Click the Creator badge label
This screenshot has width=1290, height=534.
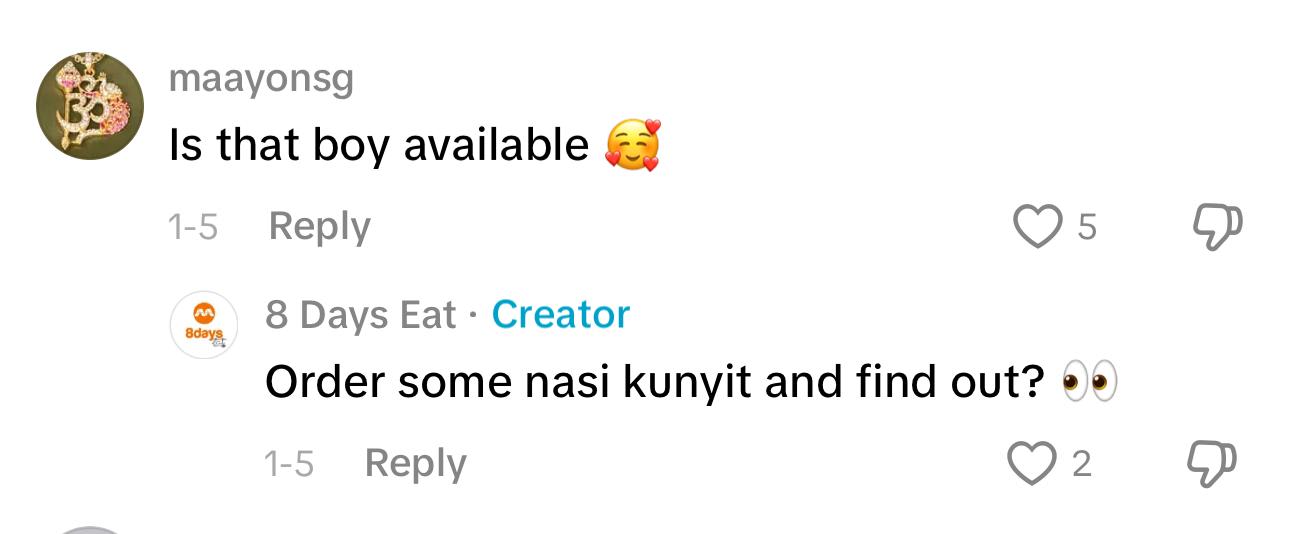pos(560,315)
